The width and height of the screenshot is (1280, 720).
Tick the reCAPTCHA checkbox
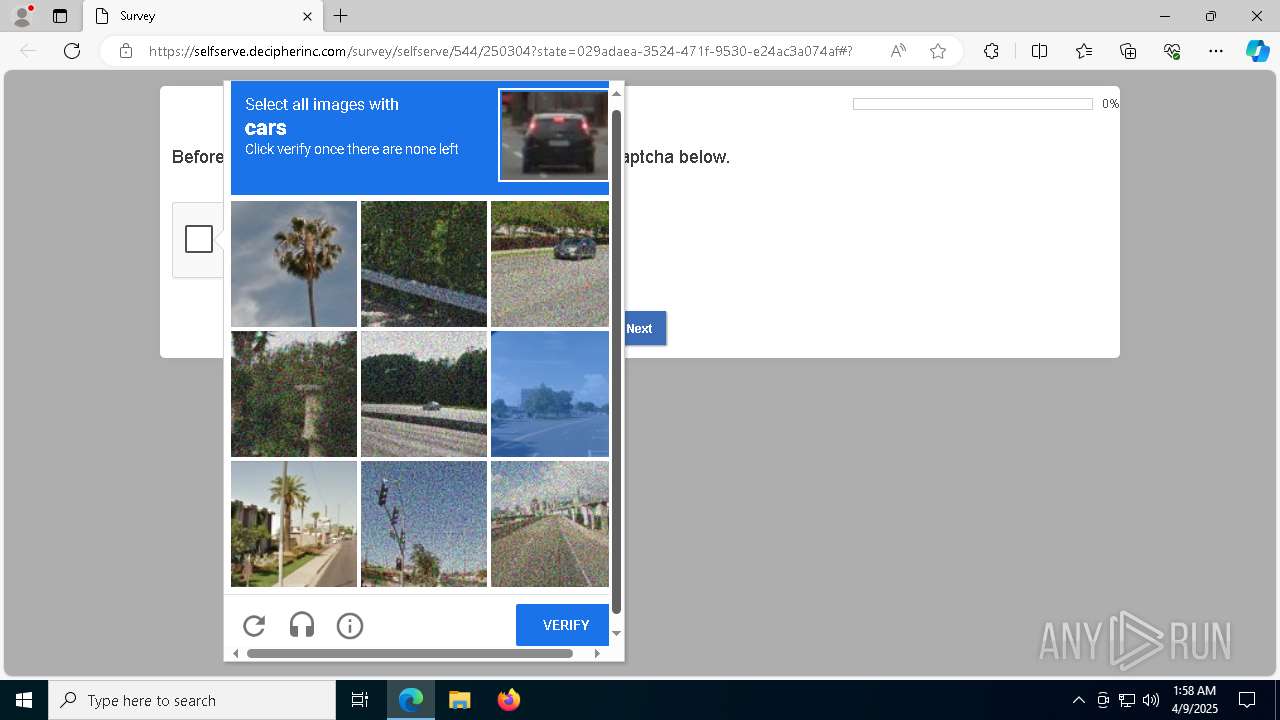point(199,239)
